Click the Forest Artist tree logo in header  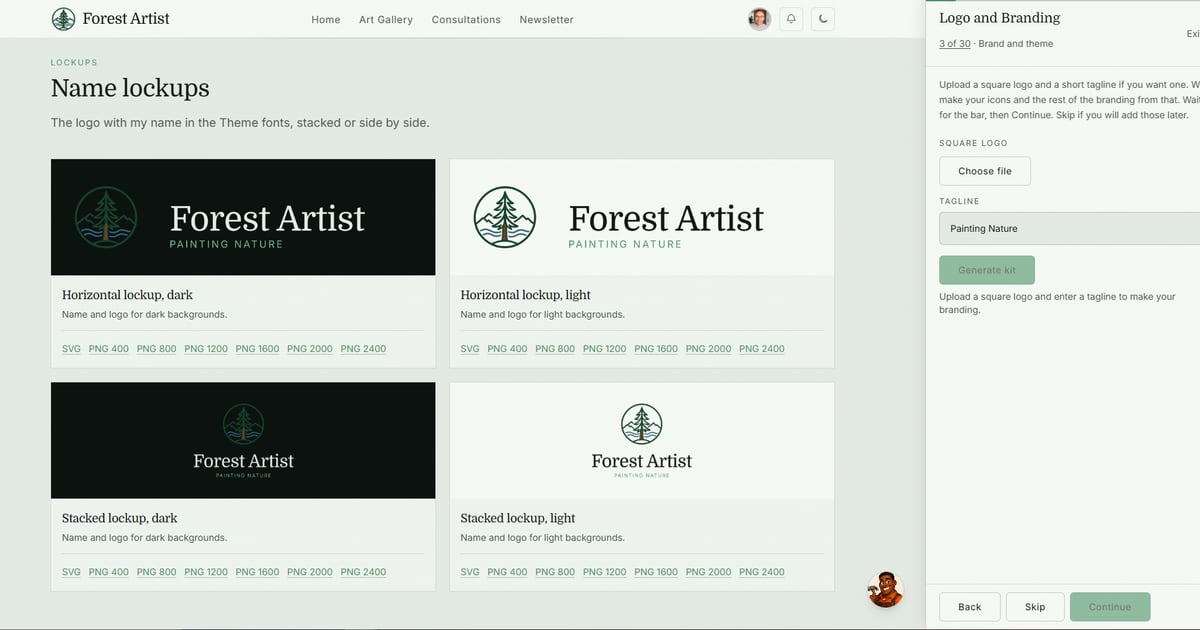[x=63, y=19]
